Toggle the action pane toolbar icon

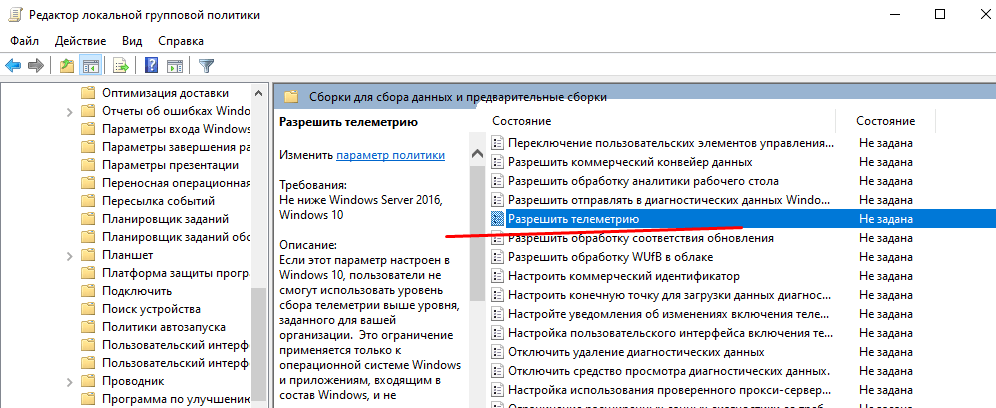(174, 66)
